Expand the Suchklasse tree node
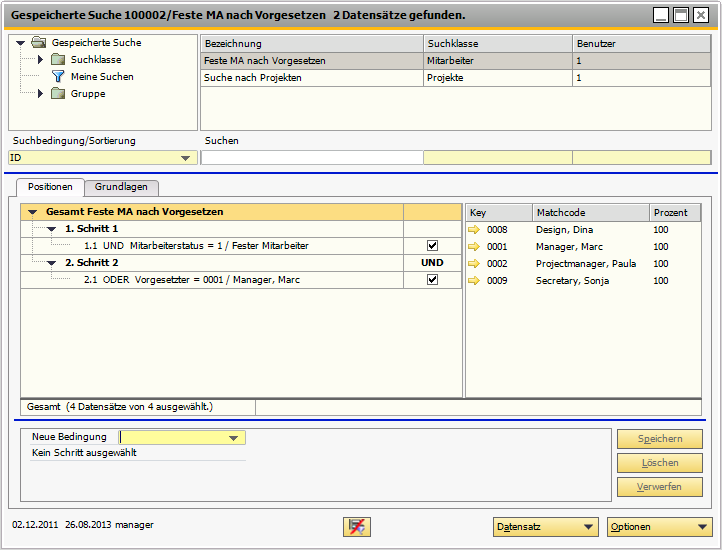The image size is (722, 550). click(41, 60)
